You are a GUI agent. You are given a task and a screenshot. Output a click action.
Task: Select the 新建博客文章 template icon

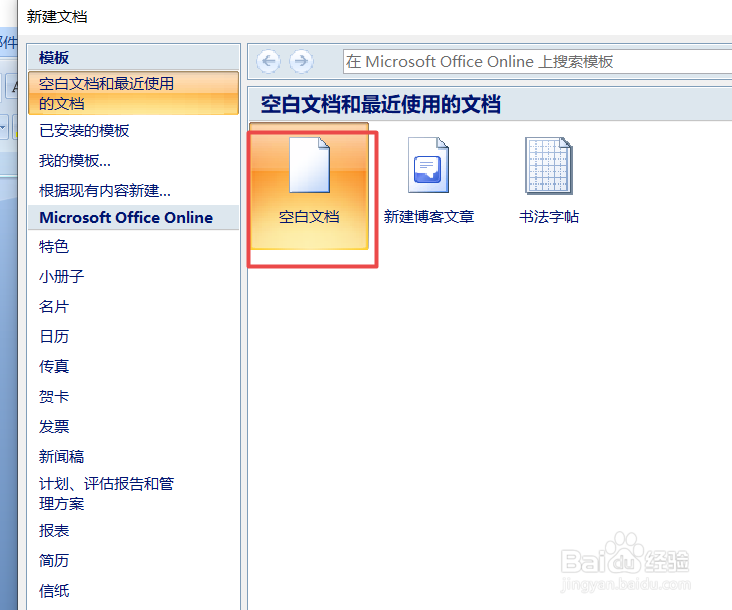(429, 165)
